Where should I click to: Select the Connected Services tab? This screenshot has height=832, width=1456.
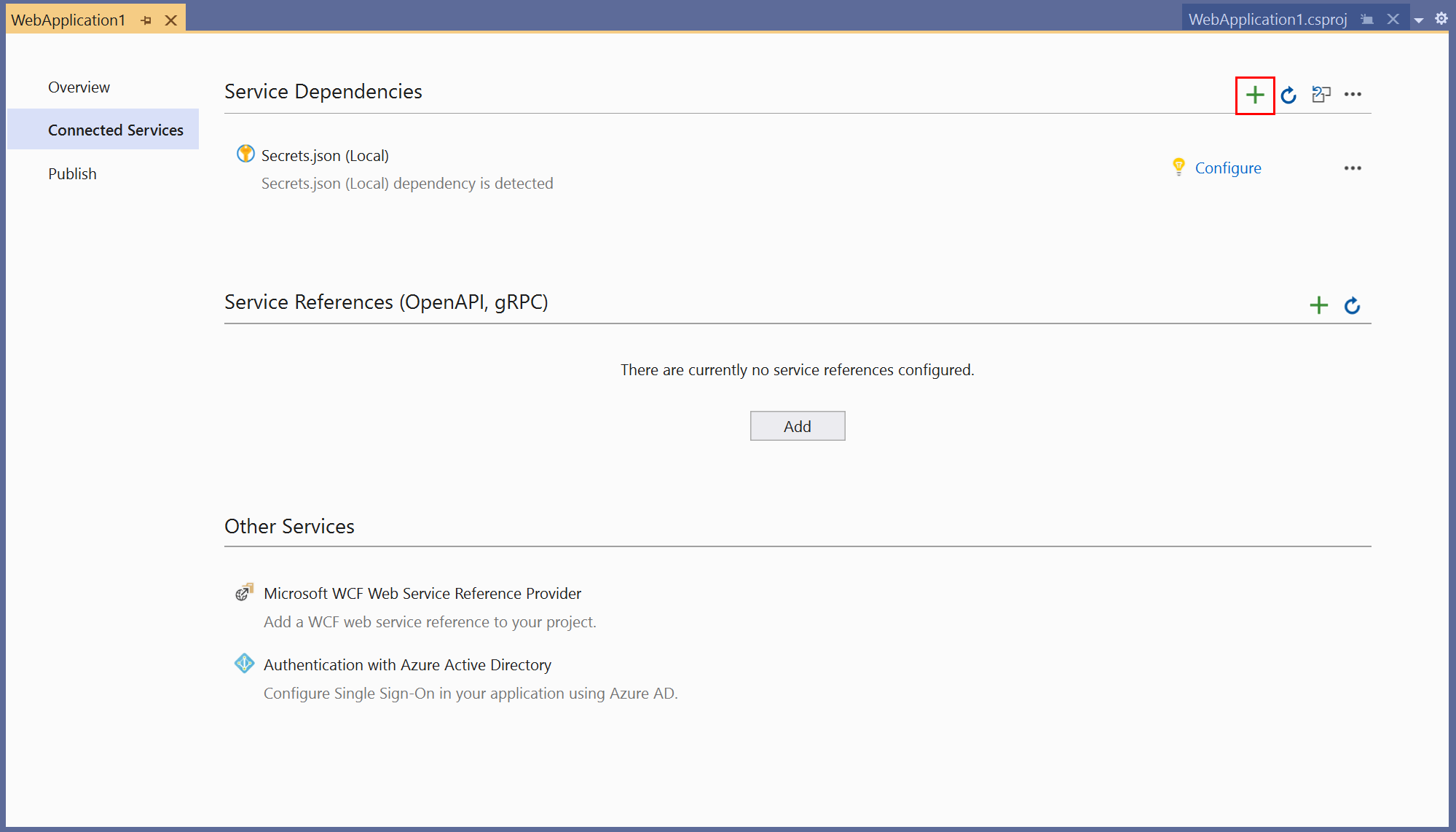click(115, 130)
